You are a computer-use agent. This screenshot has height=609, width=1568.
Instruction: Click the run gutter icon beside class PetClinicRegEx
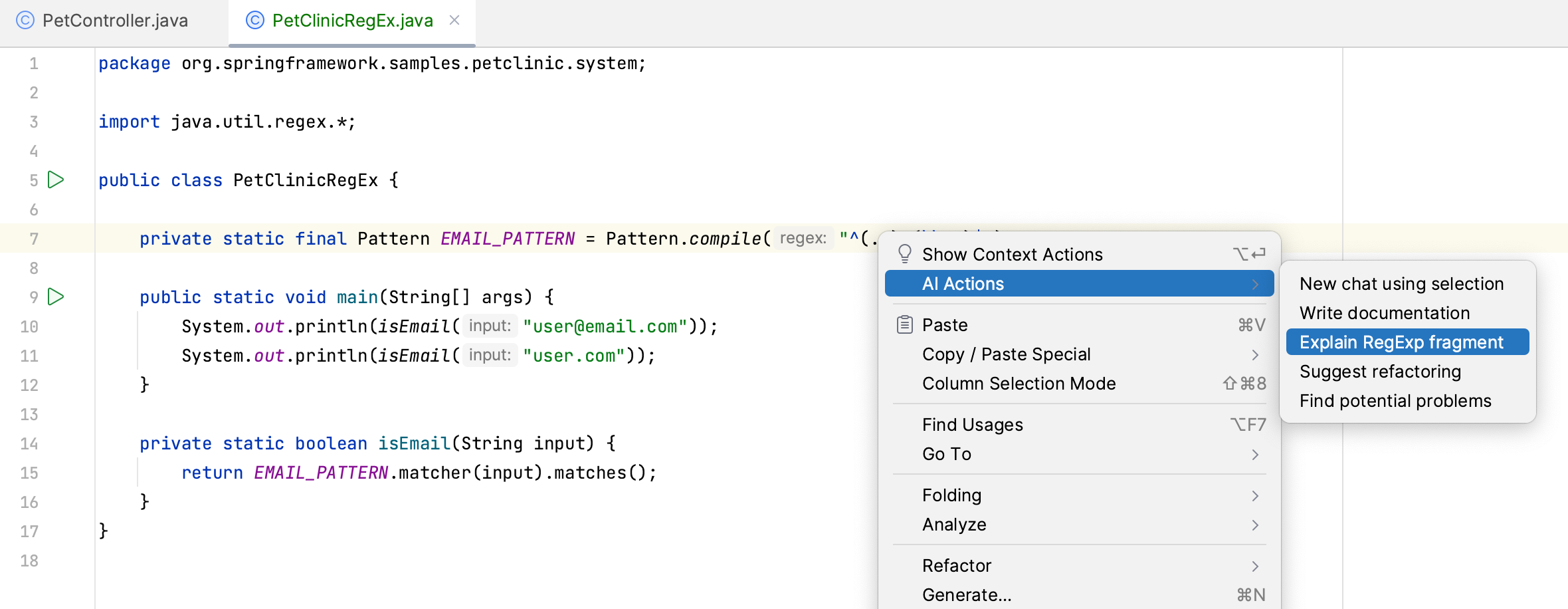(x=56, y=180)
